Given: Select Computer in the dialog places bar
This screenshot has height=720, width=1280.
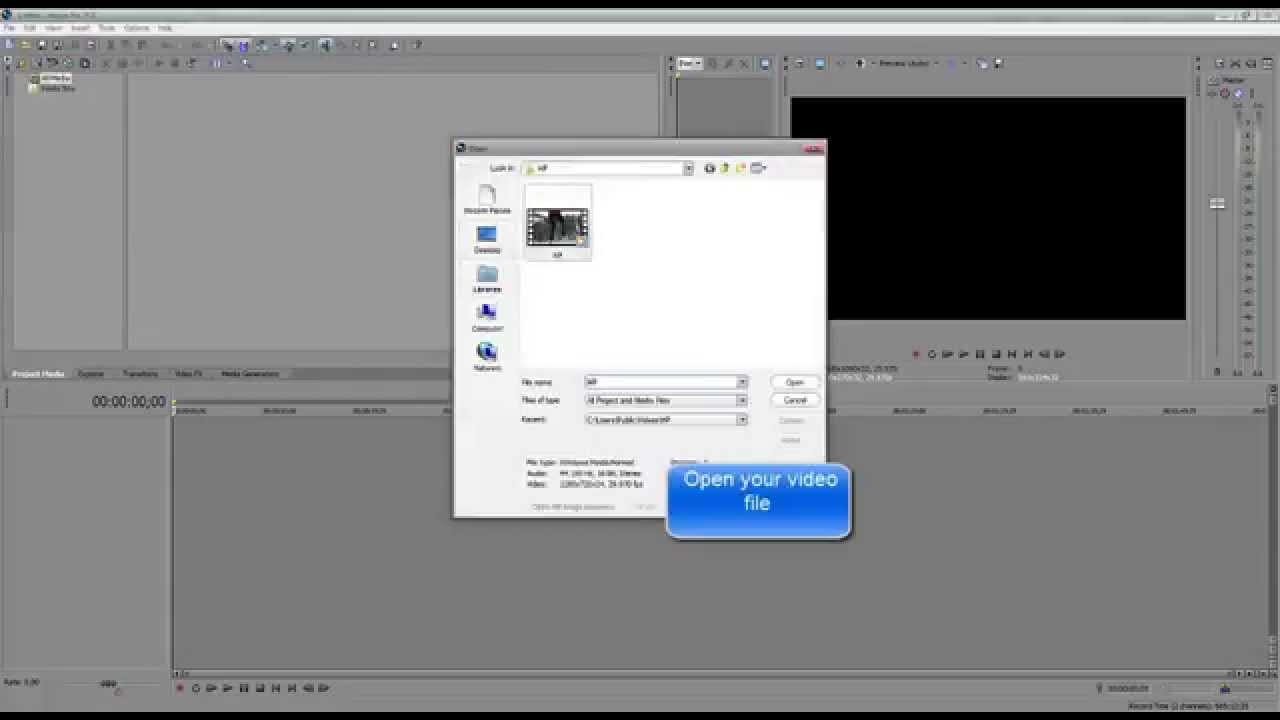Looking at the screenshot, I should [487, 318].
